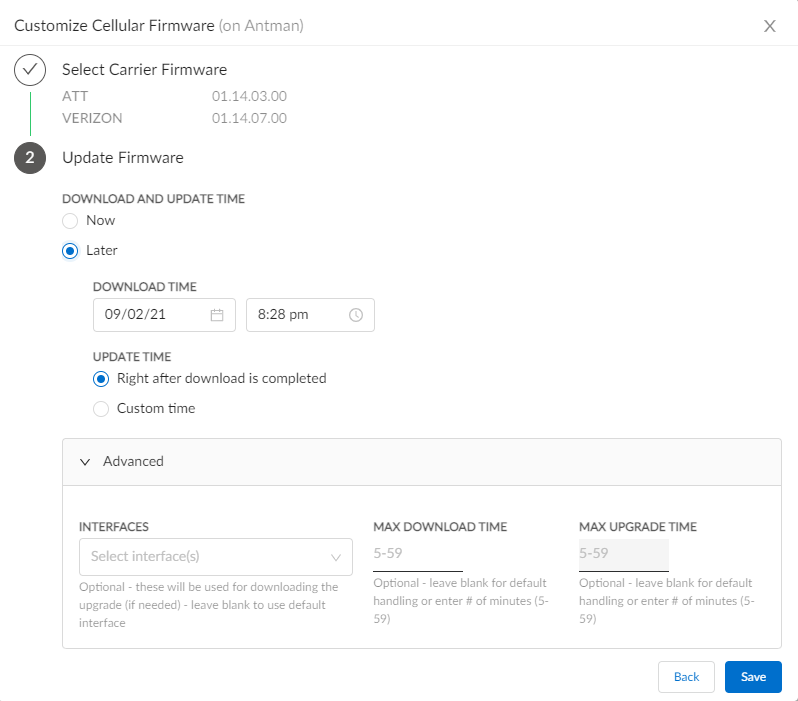This screenshot has width=798, height=701.
Task: Click the Interfaces dropdown arrow
Action: click(336, 557)
